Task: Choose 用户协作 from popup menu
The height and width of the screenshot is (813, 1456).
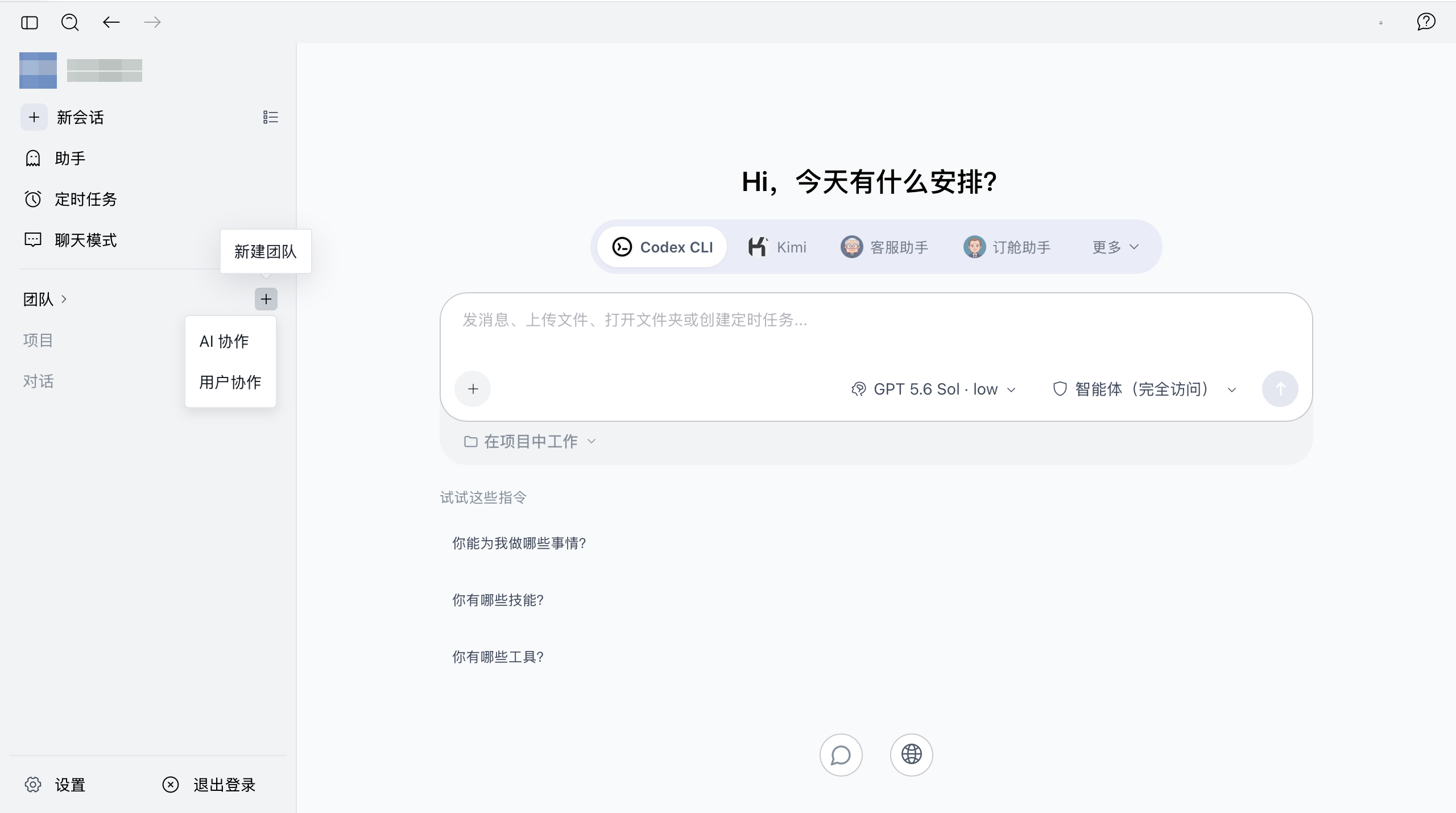Action: [230, 382]
